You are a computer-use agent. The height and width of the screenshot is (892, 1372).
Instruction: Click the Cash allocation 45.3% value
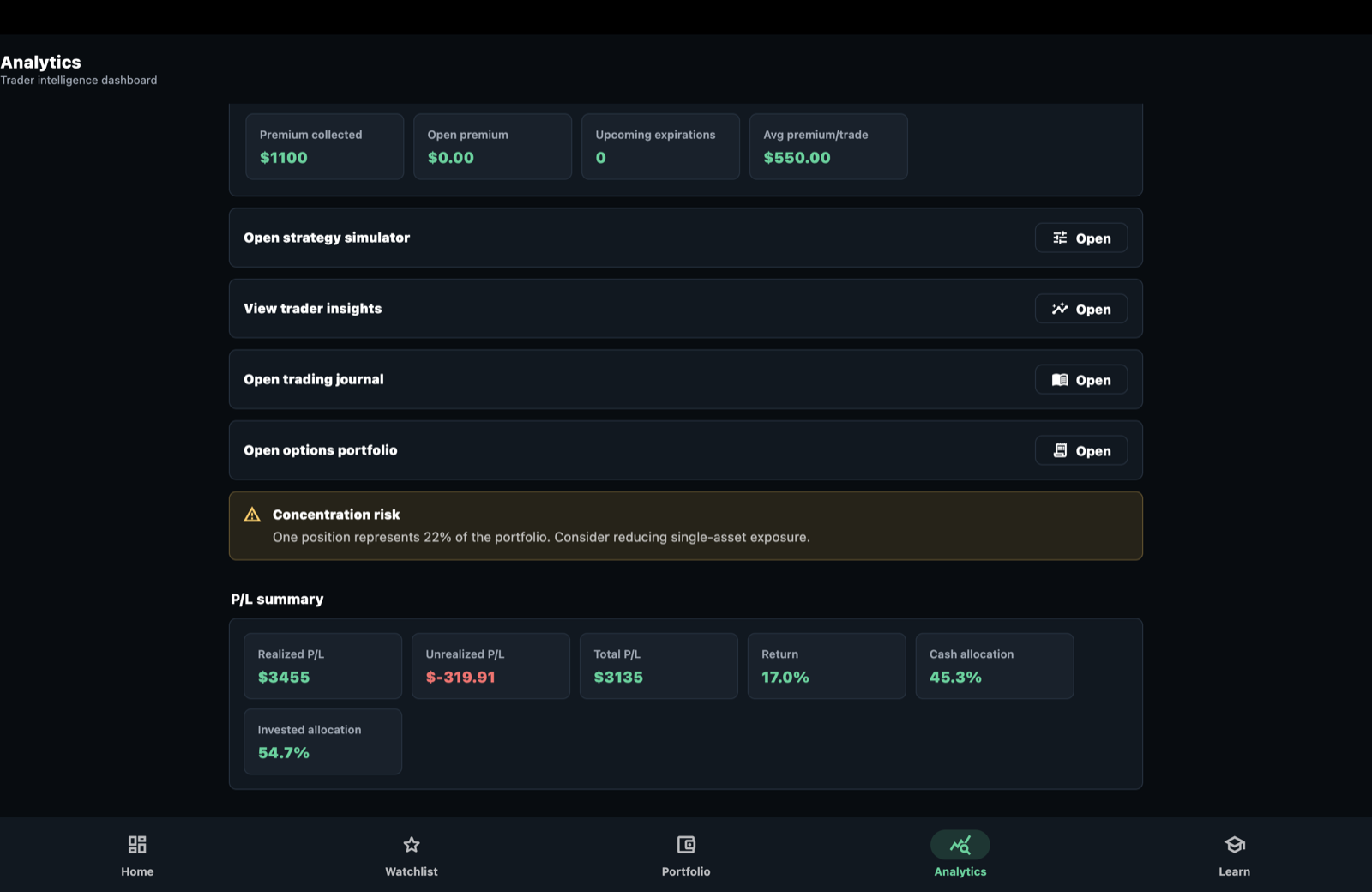coord(955,678)
